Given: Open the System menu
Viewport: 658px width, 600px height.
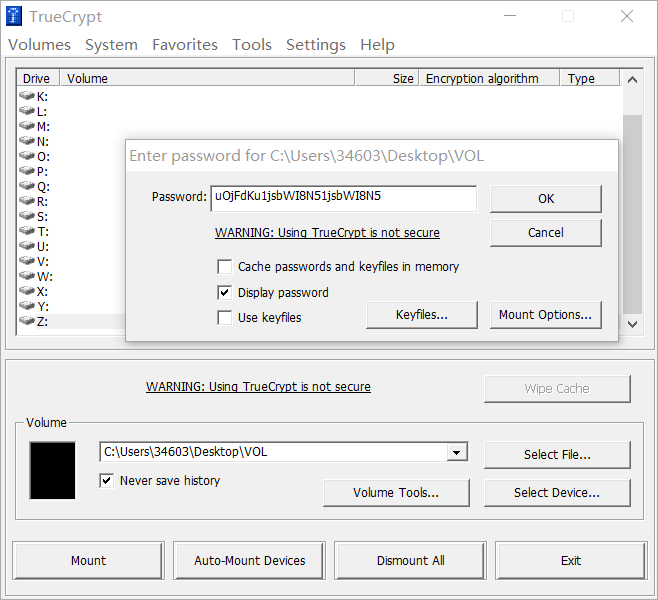Looking at the screenshot, I should click(111, 44).
